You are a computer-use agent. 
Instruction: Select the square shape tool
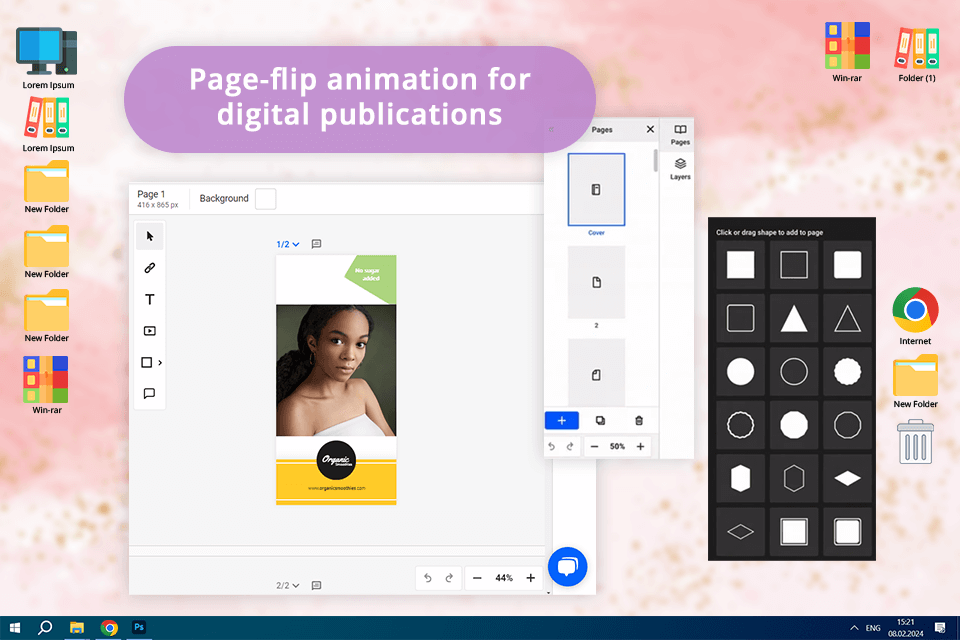(146, 363)
